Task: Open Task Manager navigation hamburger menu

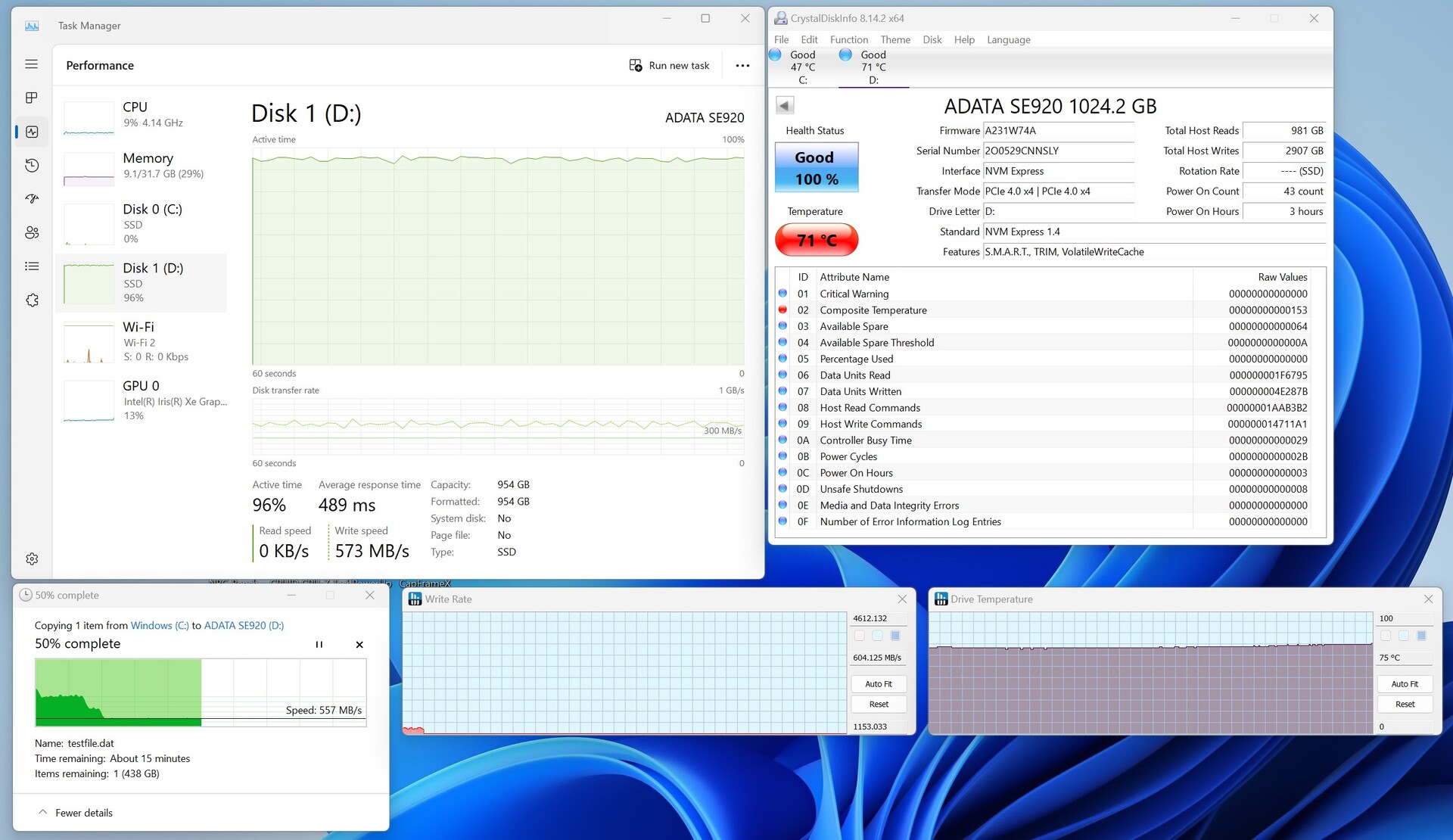Action: (31, 64)
